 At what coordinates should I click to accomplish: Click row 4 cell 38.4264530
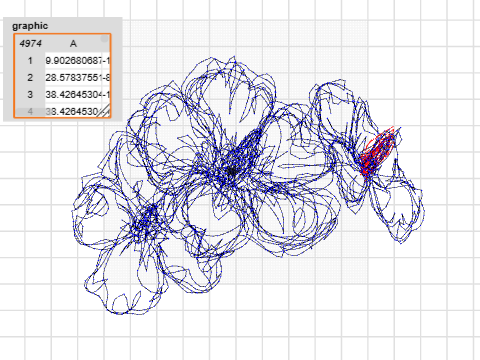click(73, 111)
